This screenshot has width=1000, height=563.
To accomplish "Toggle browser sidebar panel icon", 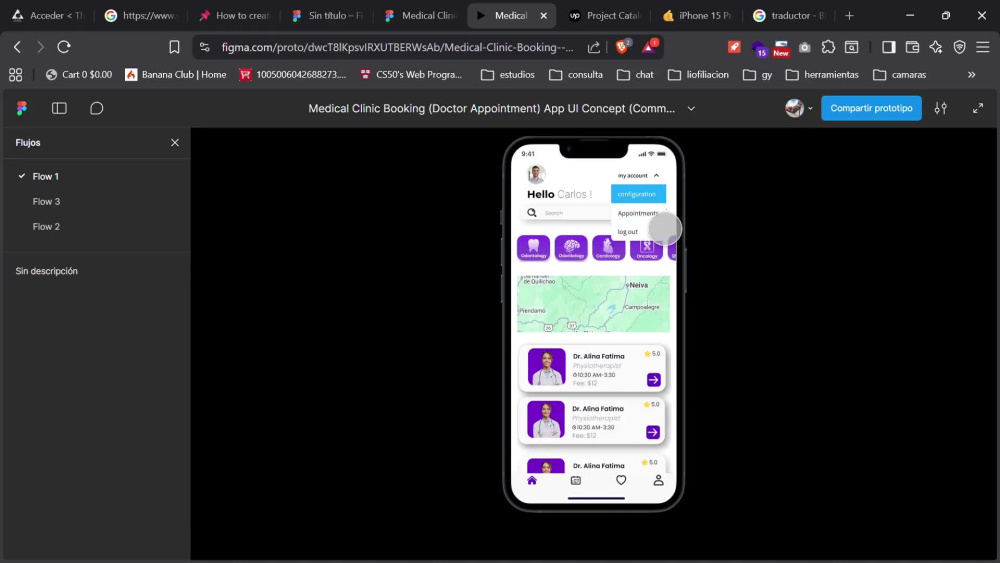I will [888, 47].
